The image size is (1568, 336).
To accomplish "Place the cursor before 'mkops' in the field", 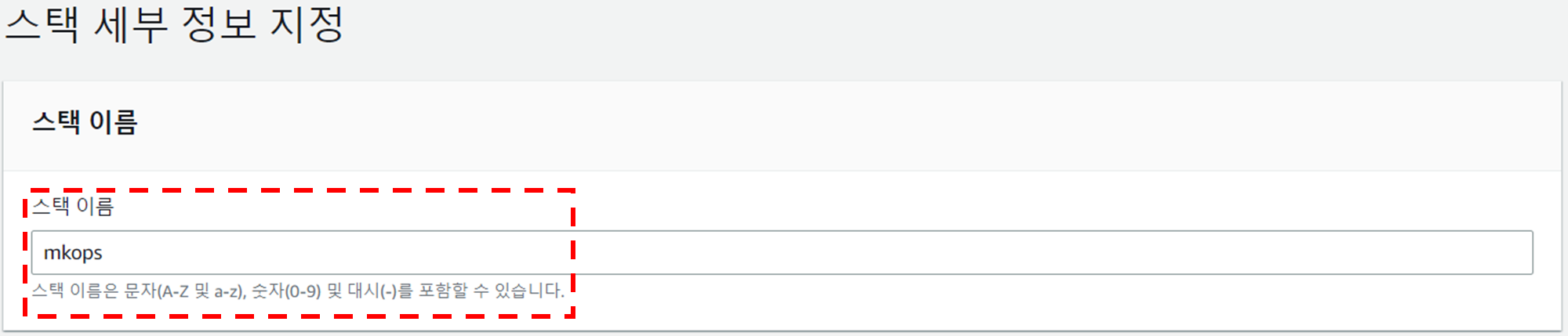I will pyautogui.click(x=44, y=253).
